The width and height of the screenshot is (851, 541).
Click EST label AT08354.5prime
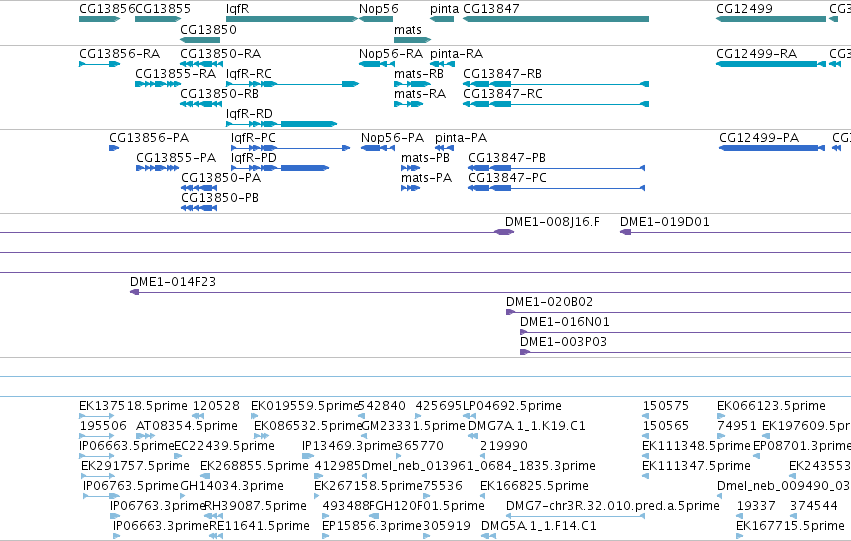click(x=187, y=427)
